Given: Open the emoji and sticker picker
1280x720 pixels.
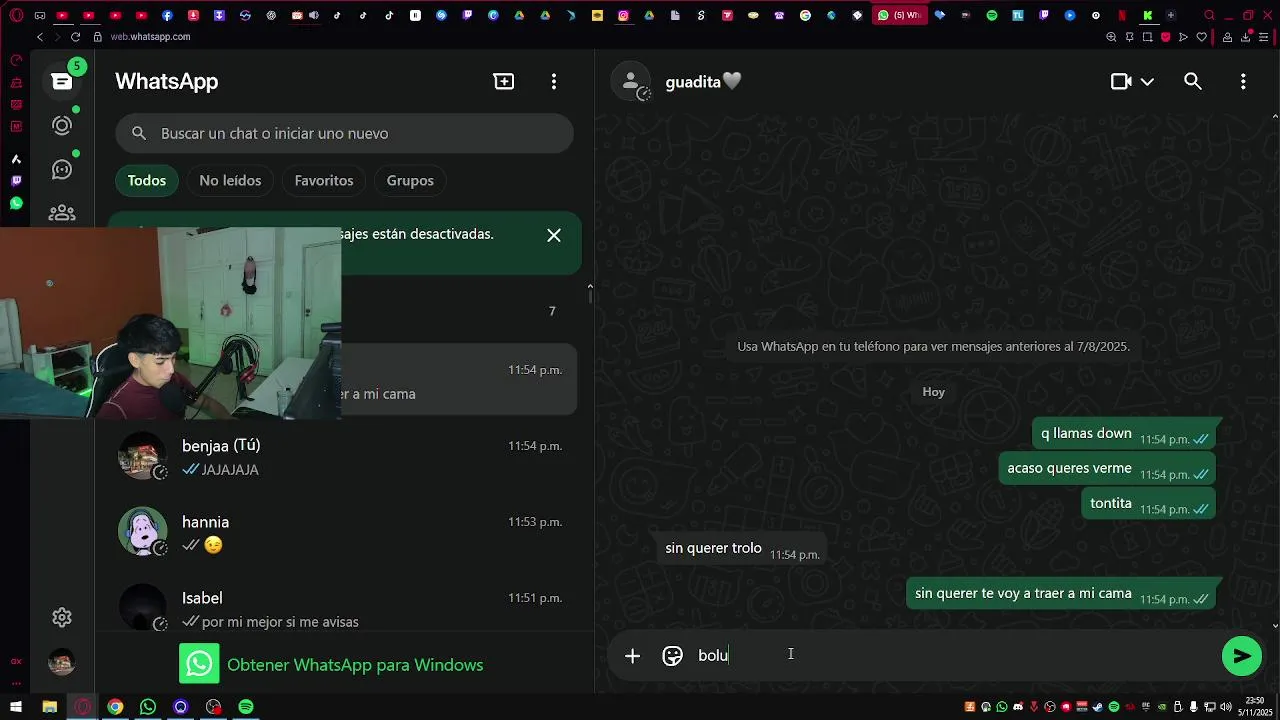Looking at the screenshot, I should pyautogui.click(x=673, y=656).
